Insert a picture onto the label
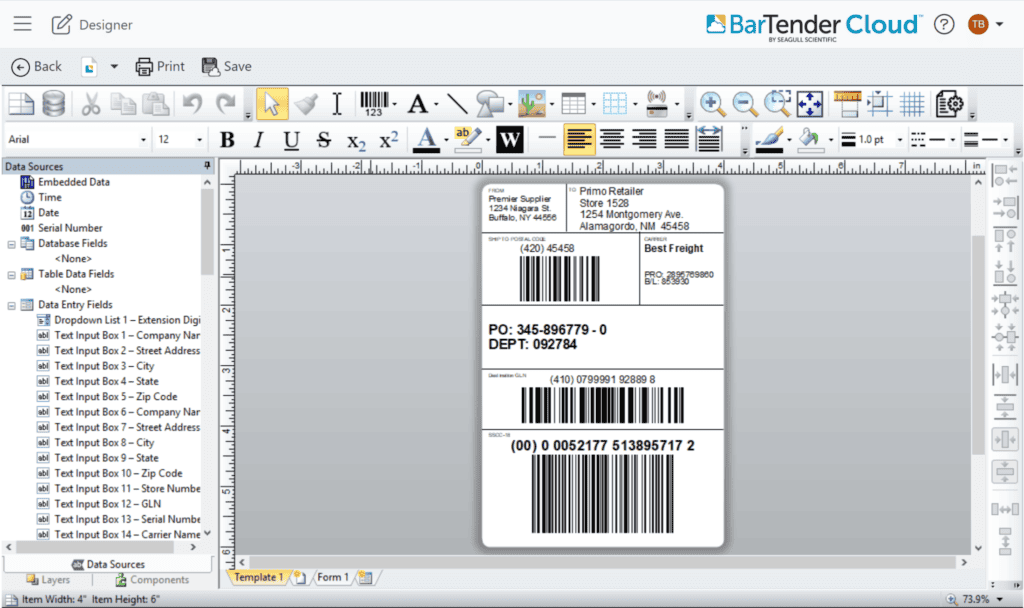The image size is (1024, 608). point(533,103)
